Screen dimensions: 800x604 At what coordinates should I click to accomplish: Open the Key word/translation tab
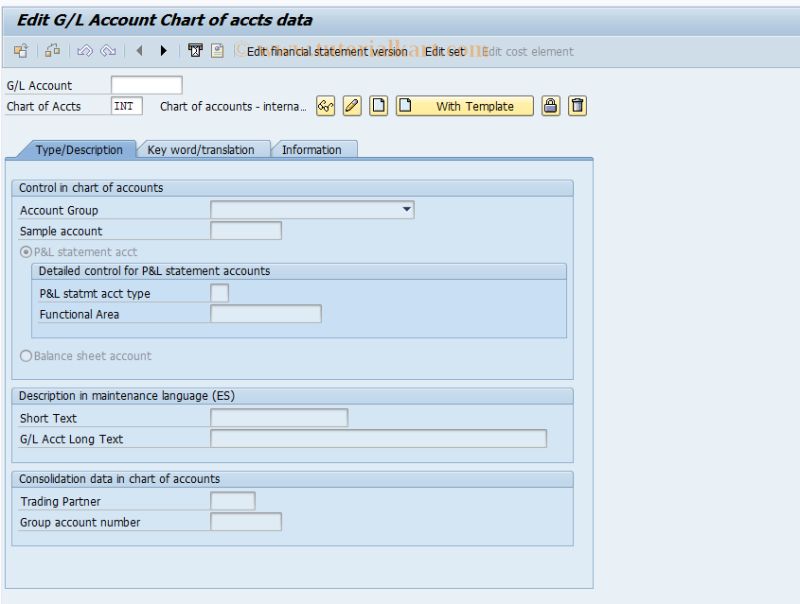coord(201,149)
